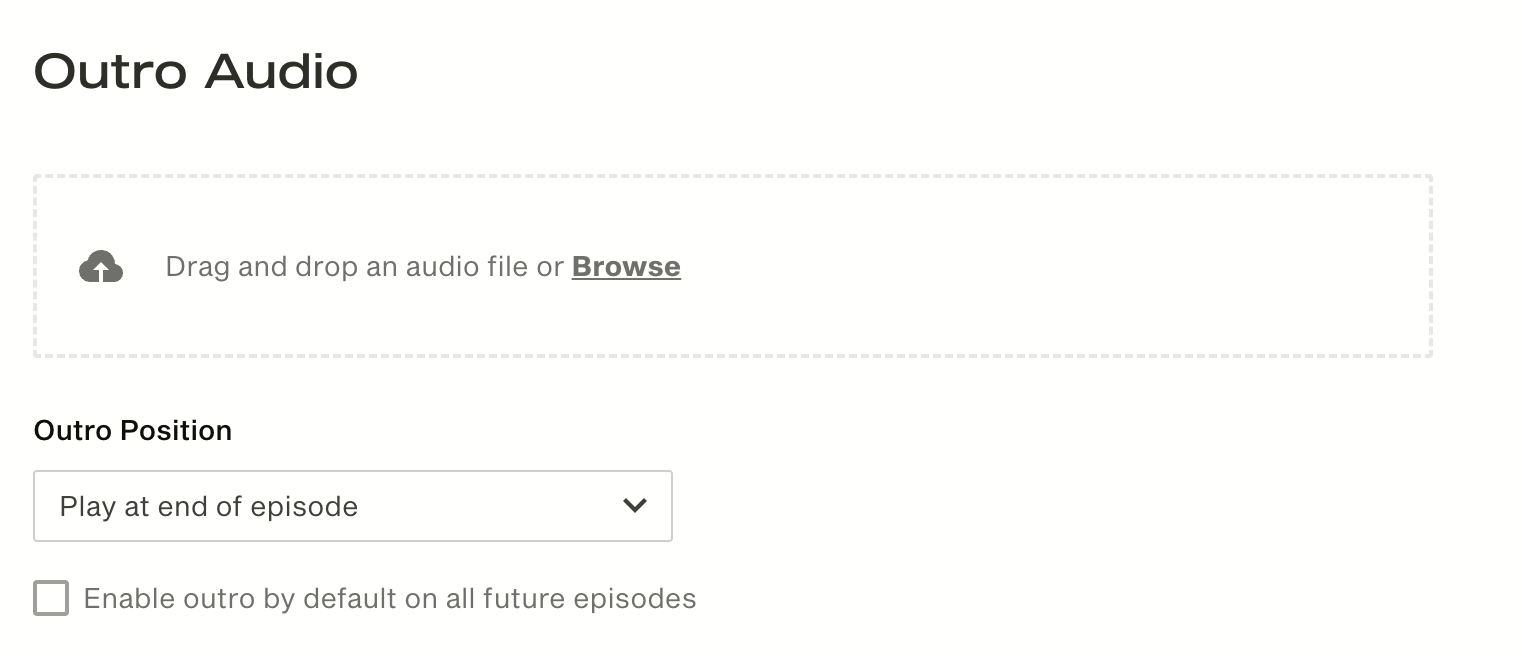Open the Outro Position dropdown
Screen dimensions: 1522x656
click(x=353, y=506)
